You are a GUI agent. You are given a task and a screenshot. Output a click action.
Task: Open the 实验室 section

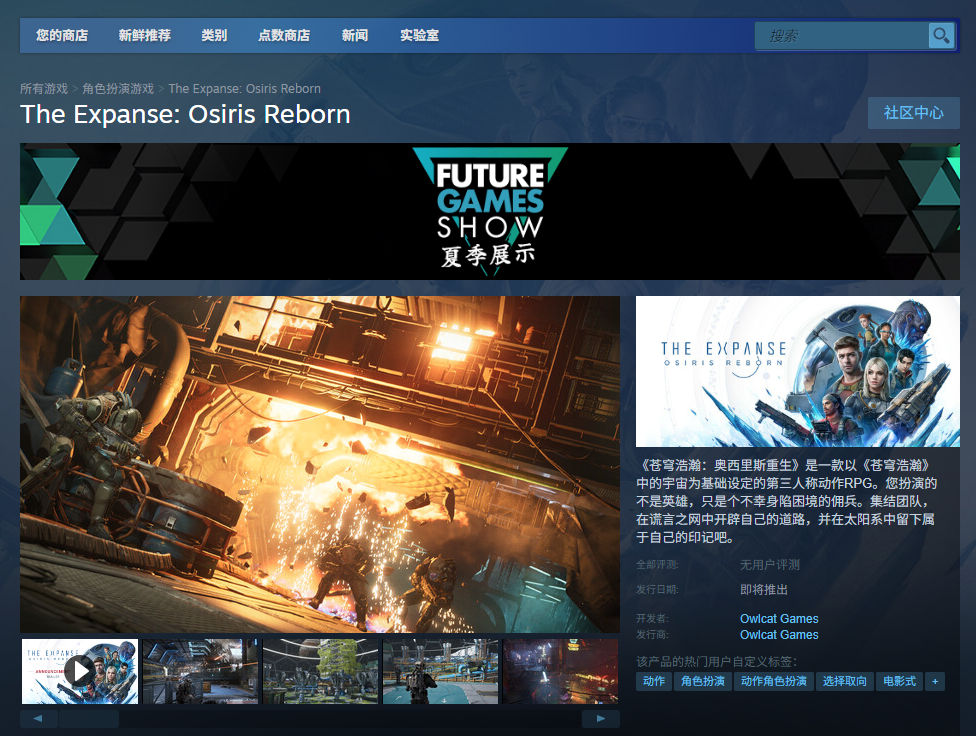click(420, 35)
